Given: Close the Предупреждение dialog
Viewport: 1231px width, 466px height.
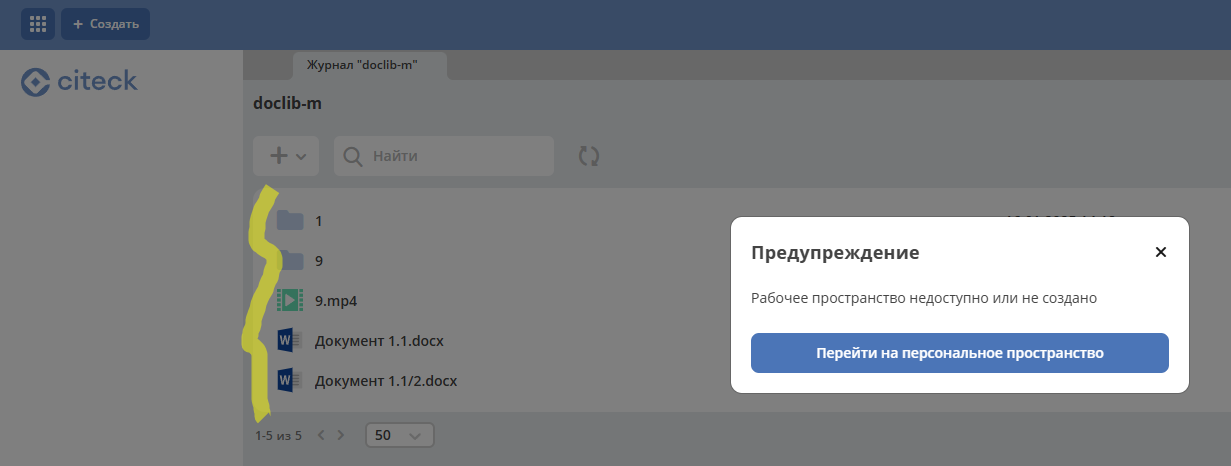Looking at the screenshot, I should [x=1161, y=252].
